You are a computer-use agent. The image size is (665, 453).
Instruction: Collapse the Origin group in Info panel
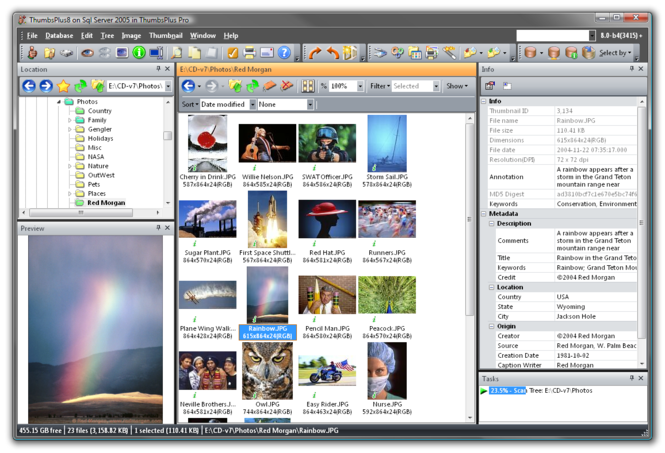[492, 326]
